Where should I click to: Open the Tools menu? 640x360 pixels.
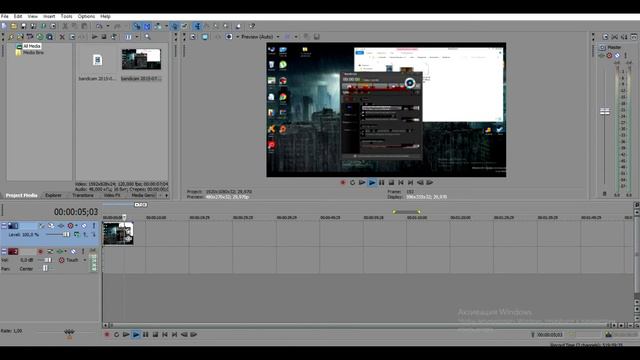click(67, 16)
